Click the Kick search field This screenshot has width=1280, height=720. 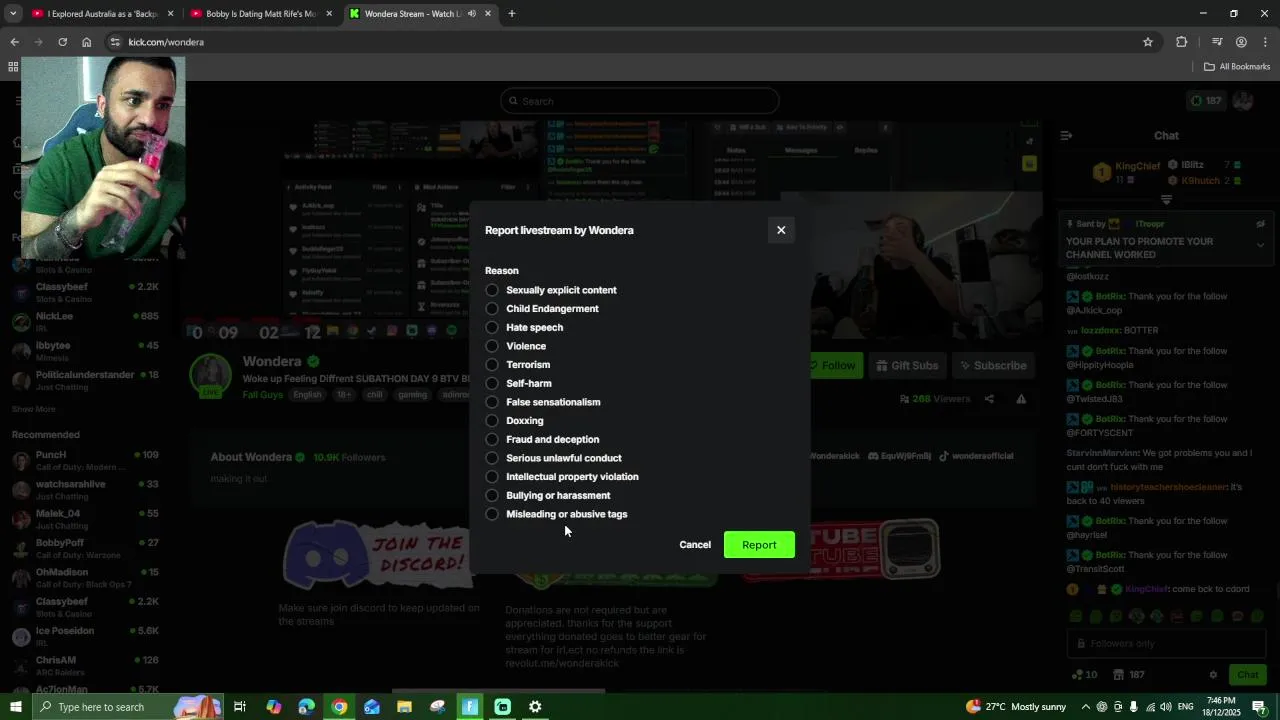point(640,101)
